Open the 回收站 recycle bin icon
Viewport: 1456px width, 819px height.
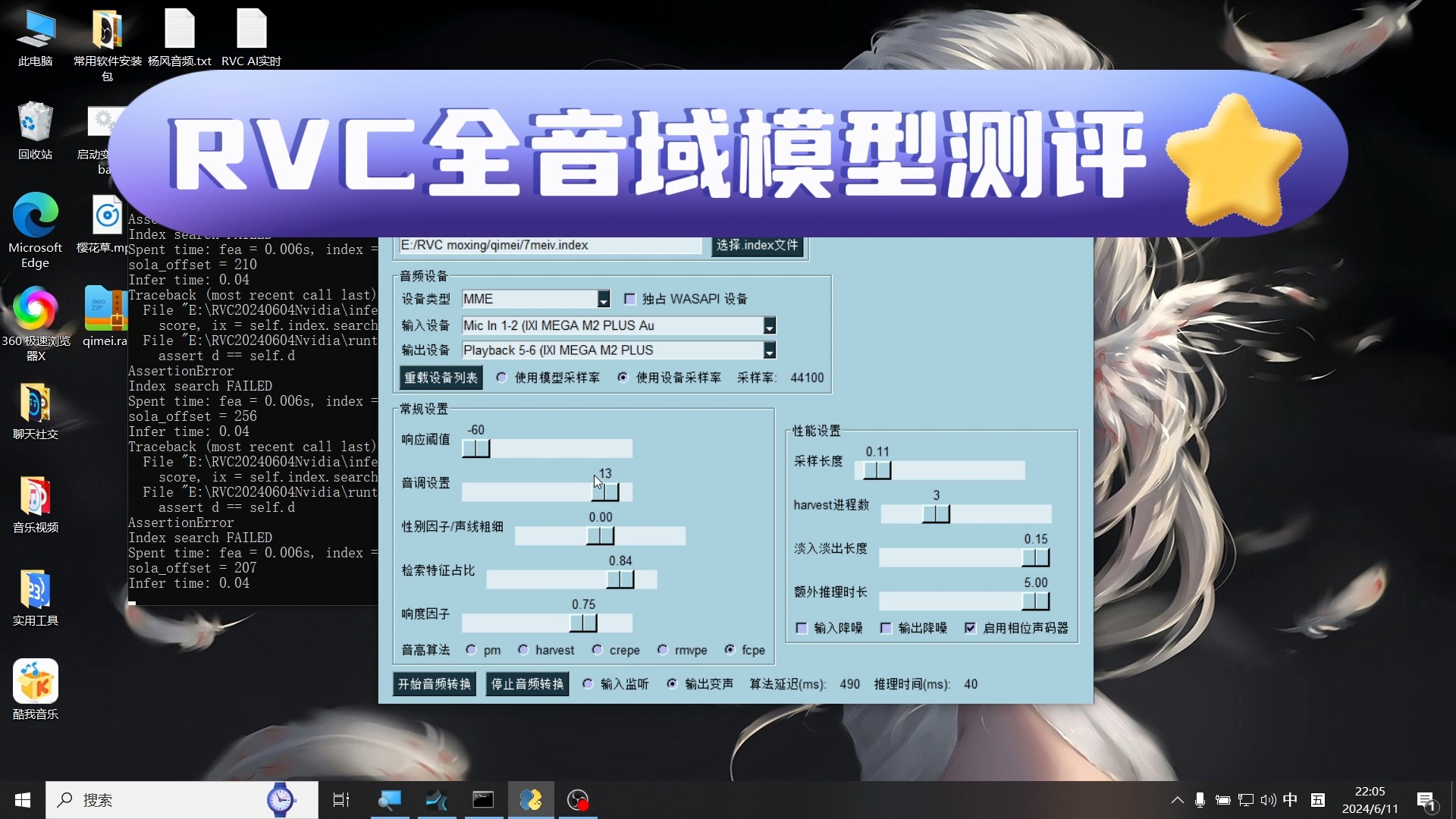tap(36, 130)
